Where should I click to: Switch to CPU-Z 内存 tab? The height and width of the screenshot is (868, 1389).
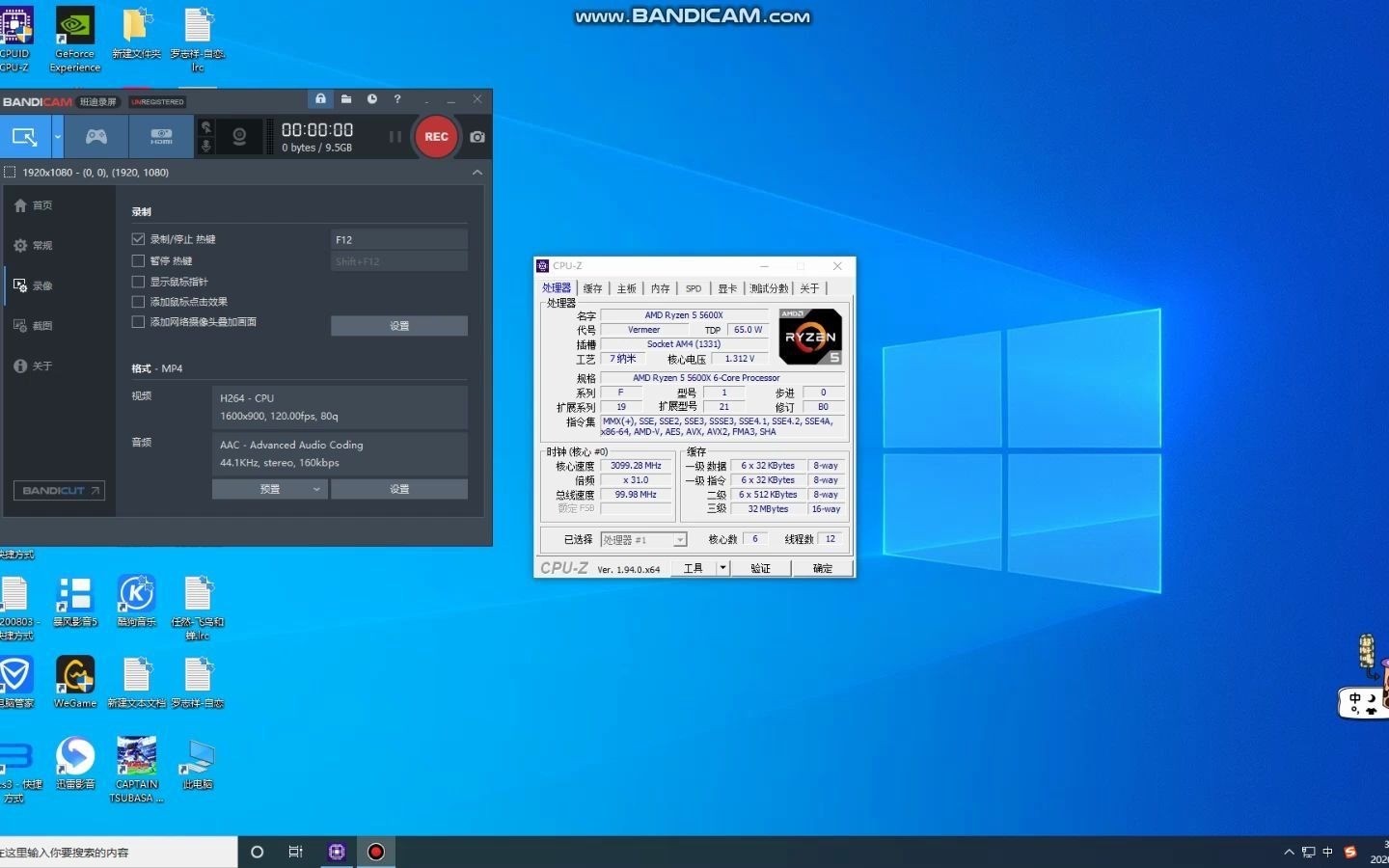pyautogui.click(x=660, y=288)
